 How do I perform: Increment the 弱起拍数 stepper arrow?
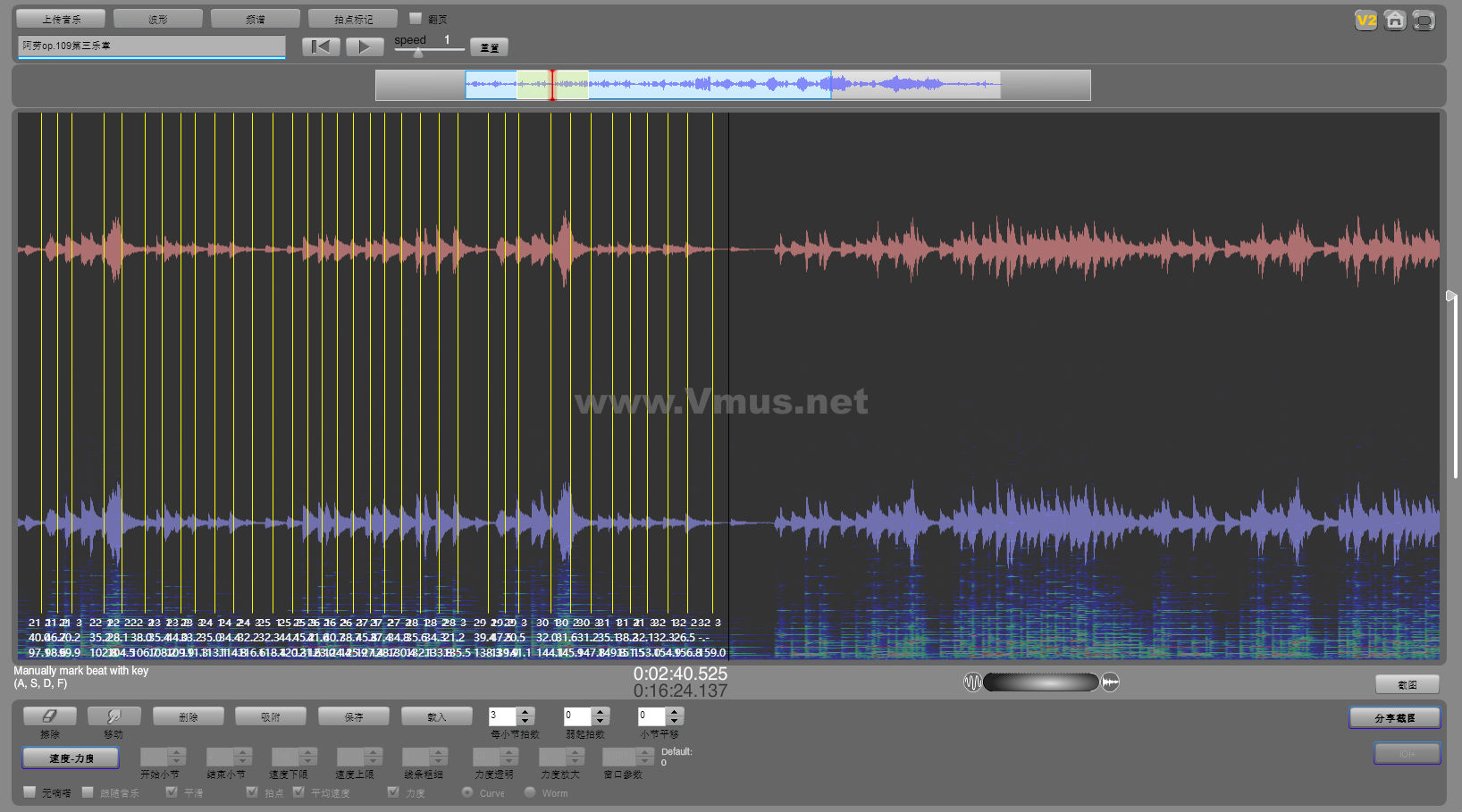pos(601,712)
